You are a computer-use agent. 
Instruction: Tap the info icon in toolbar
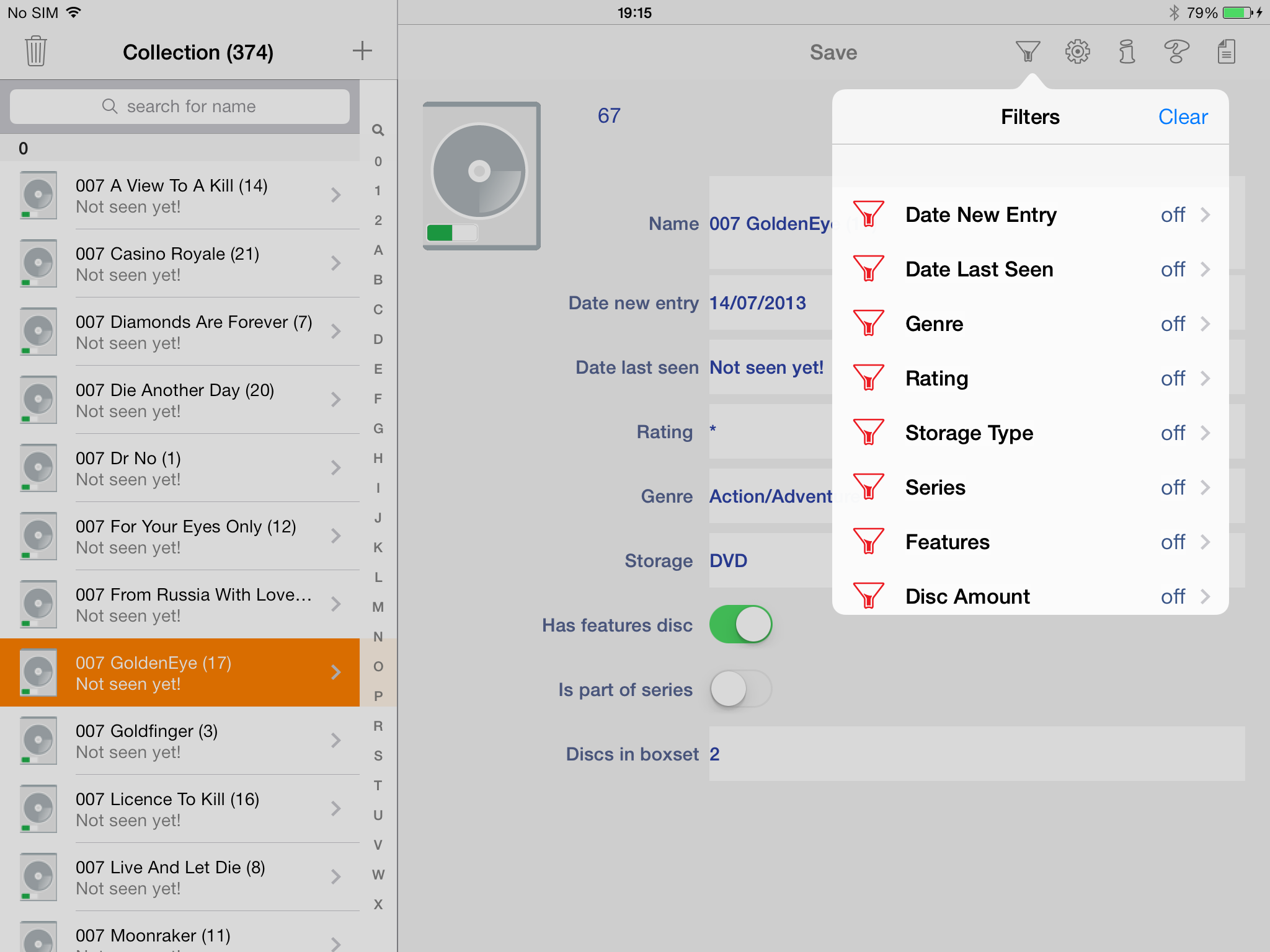(1127, 51)
